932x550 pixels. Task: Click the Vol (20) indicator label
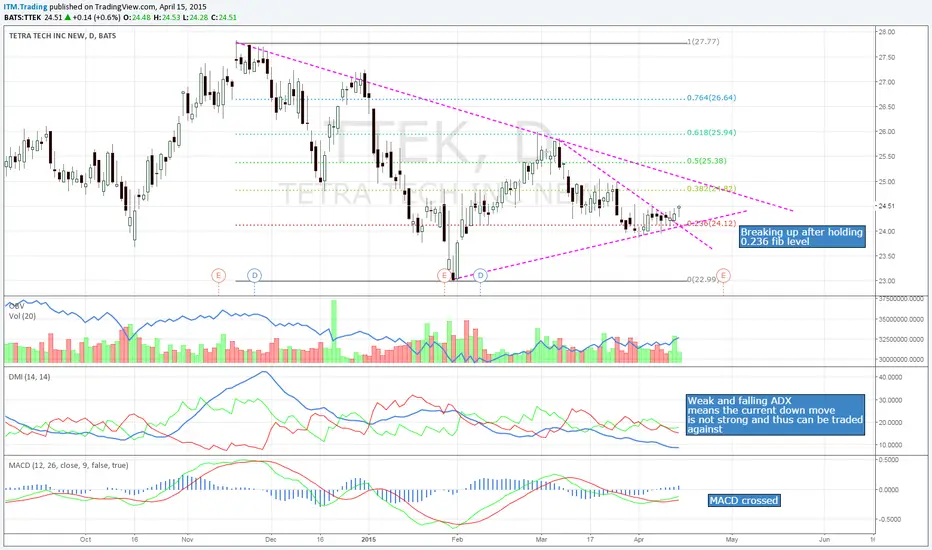(22, 316)
